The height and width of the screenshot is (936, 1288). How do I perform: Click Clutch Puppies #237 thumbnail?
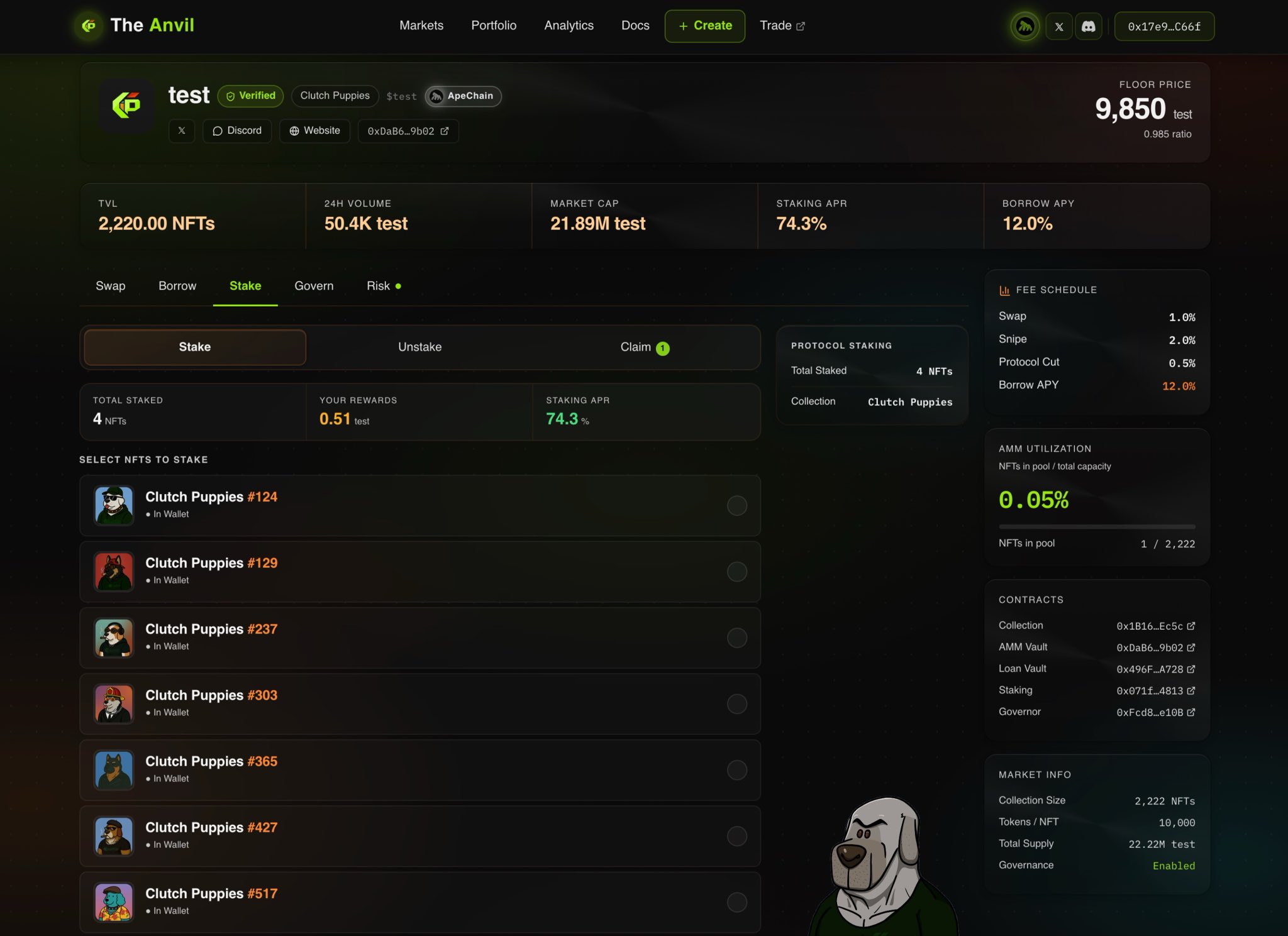point(114,637)
